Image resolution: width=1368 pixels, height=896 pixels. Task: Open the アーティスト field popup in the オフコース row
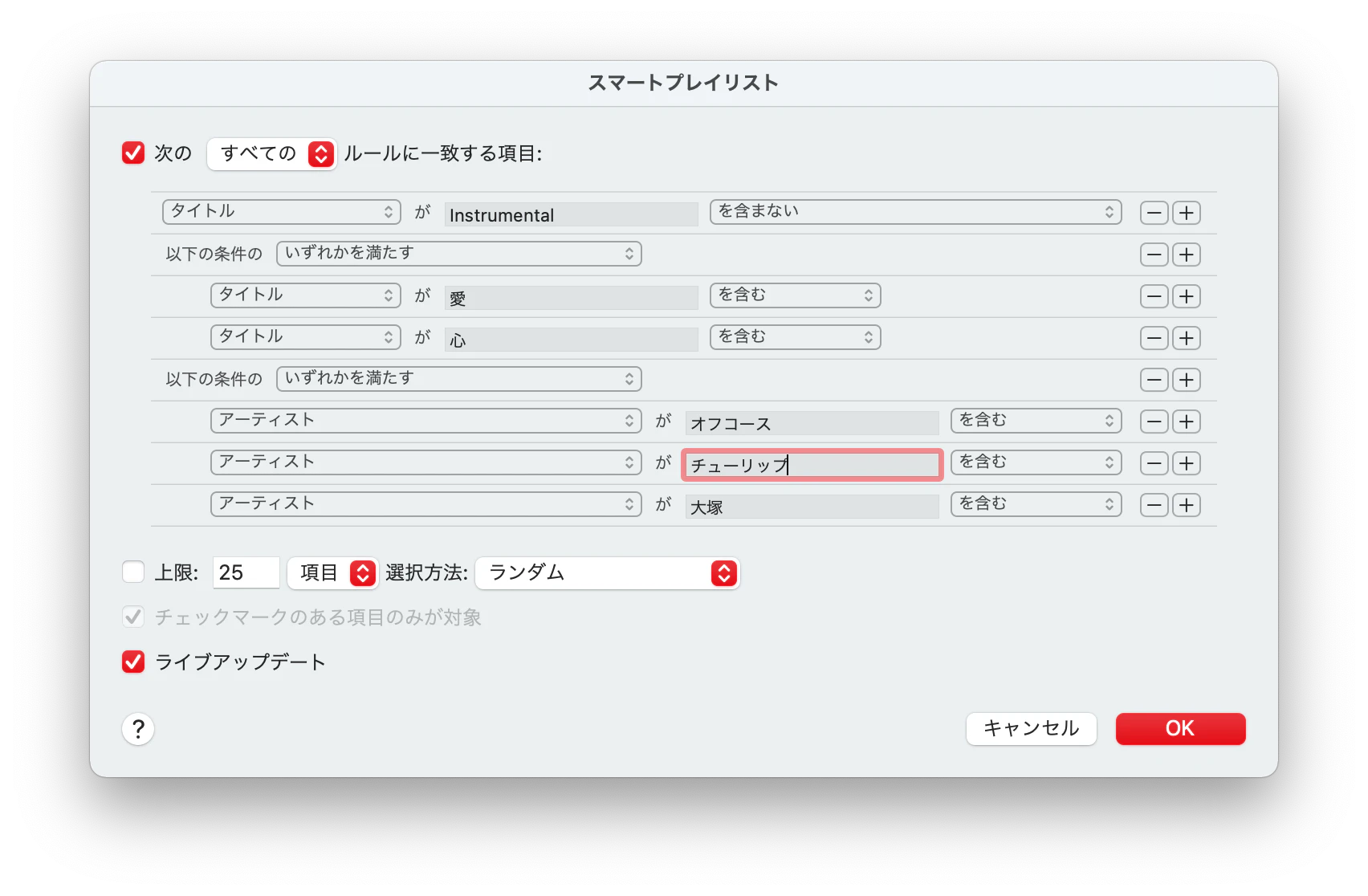pyautogui.click(x=426, y=420)
